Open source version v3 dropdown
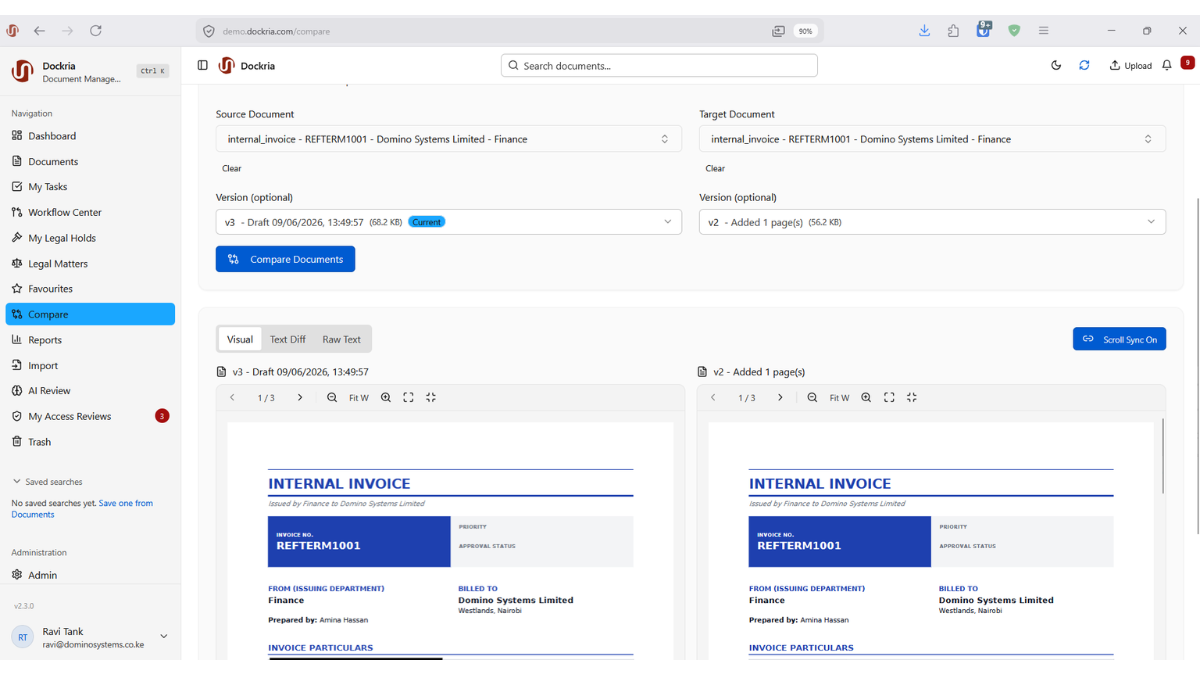The width and height of the screenshot is (1200, 675). click(x=449, y=222)
